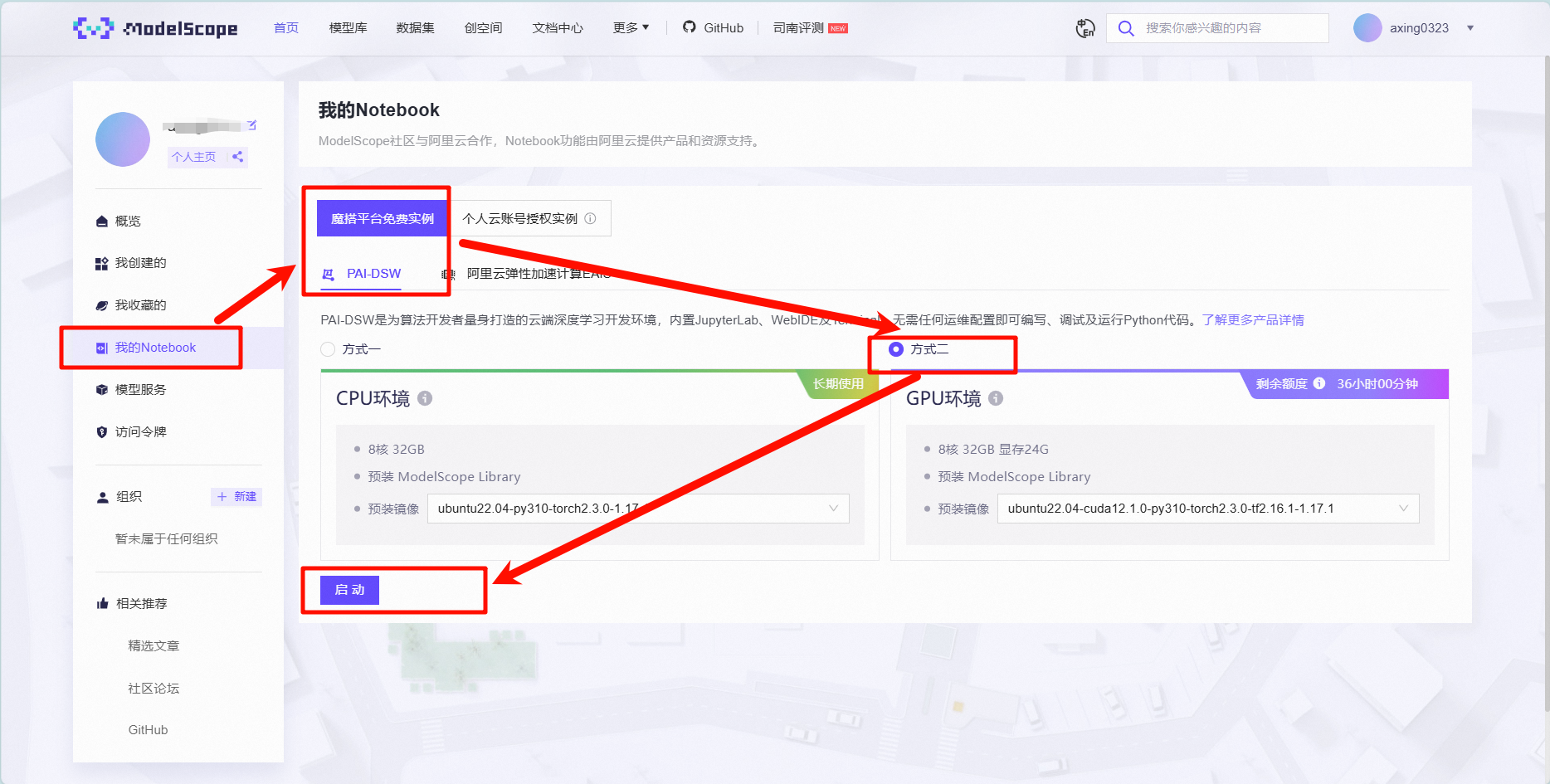Viewport: 1550px width, 784px height.
Task: Click the 模型服务 cube icon
Action: click(x=102, y=390)
